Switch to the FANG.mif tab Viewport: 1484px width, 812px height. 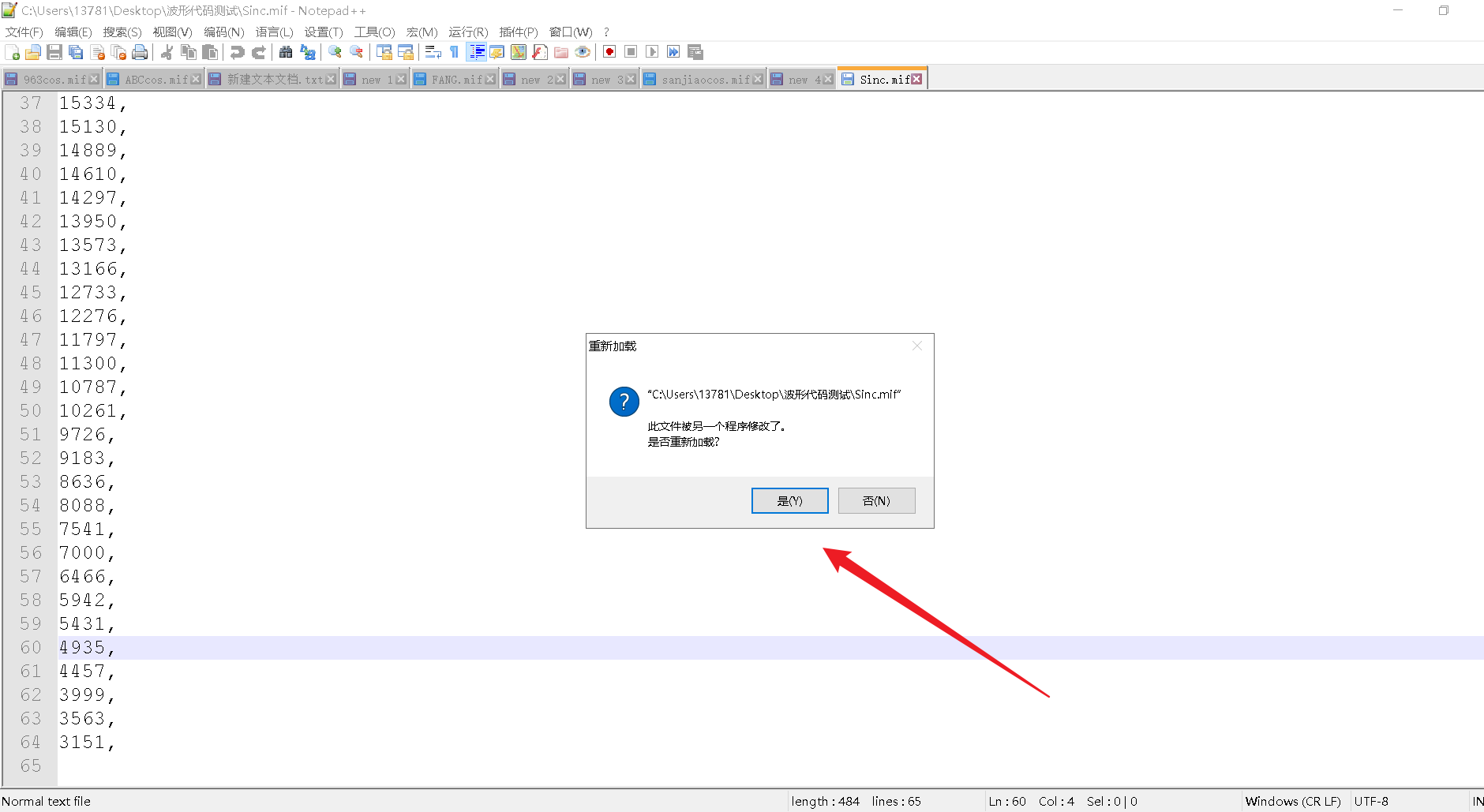point(456,80)
